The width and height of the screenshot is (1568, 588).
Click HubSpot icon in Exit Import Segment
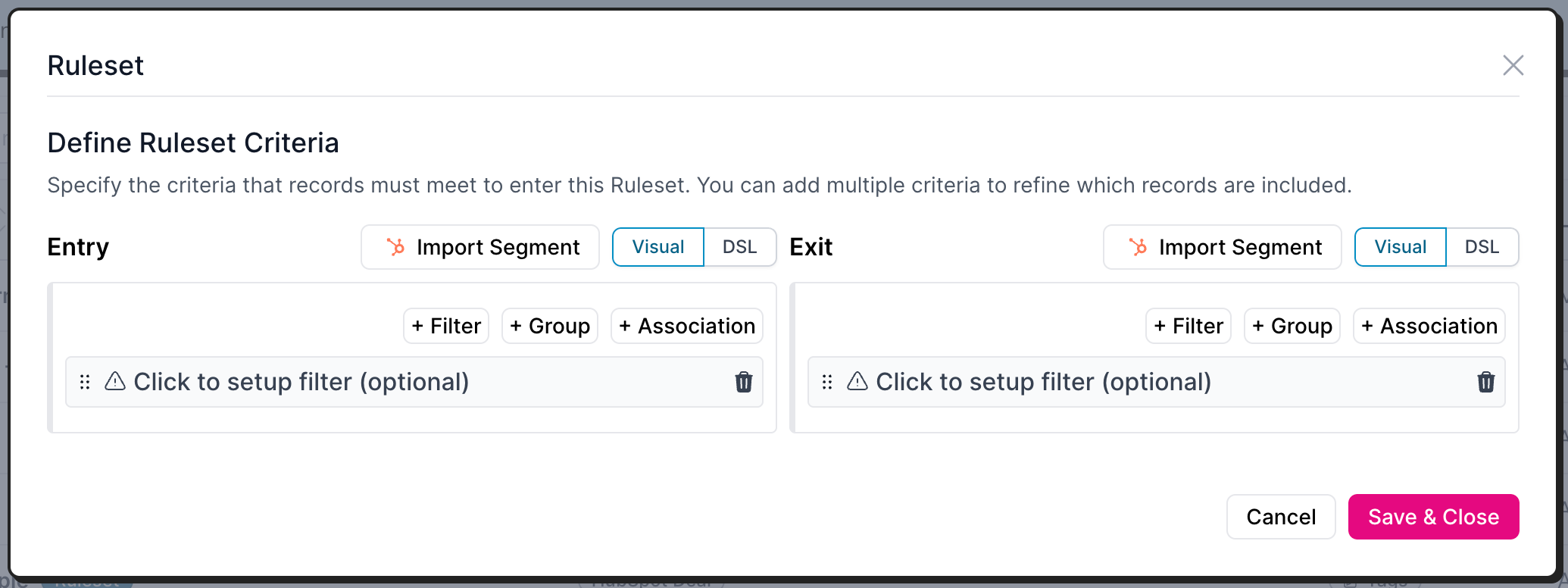(x=1138, y=247)
